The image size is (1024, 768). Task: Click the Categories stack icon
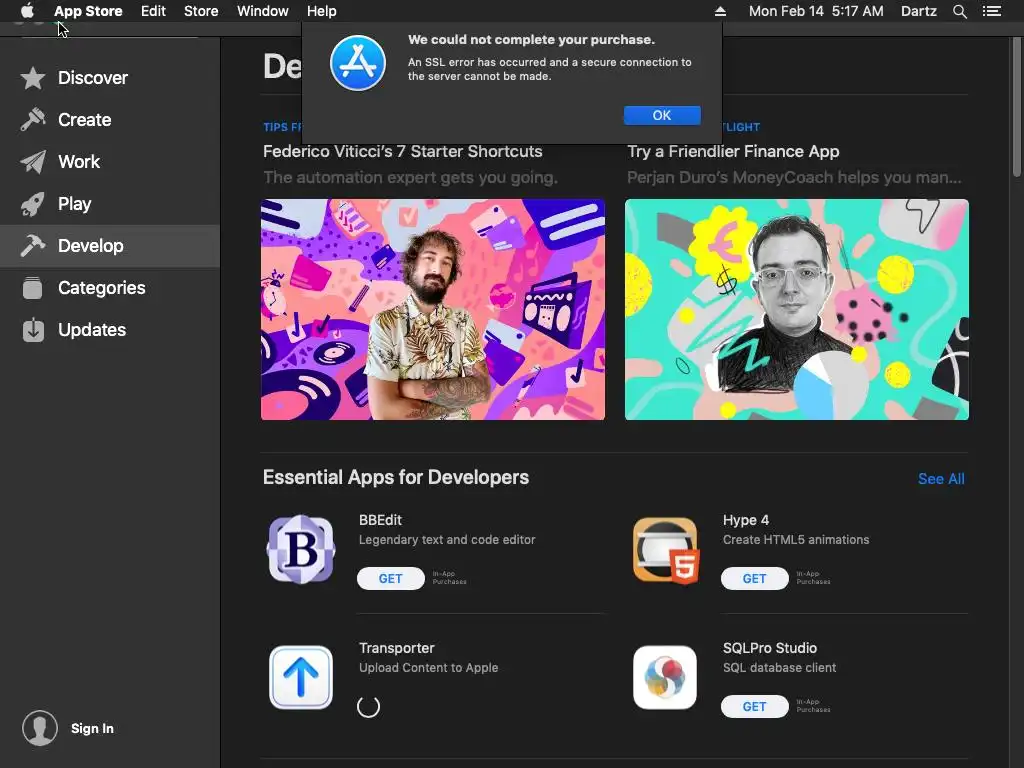tap(33, 287)
